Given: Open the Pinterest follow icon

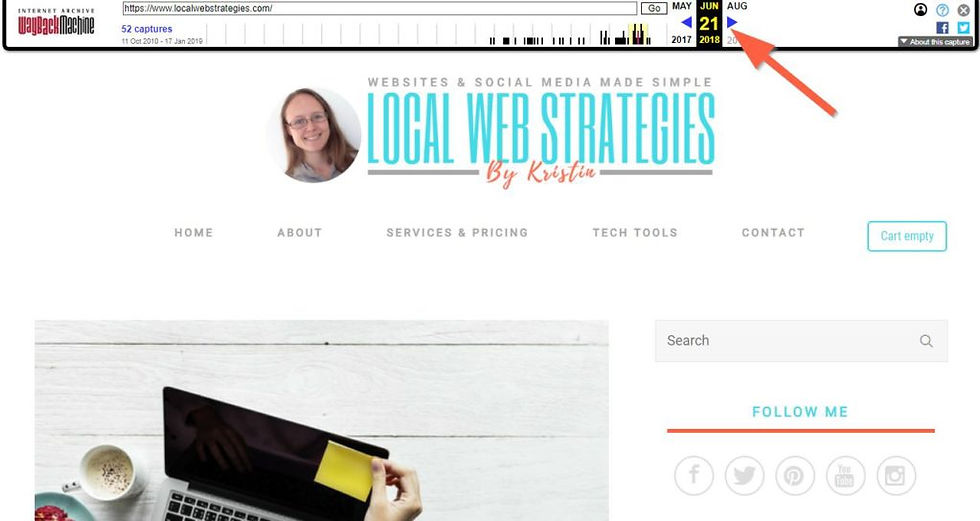Looking at the screenshot, I should pos(794,475).
